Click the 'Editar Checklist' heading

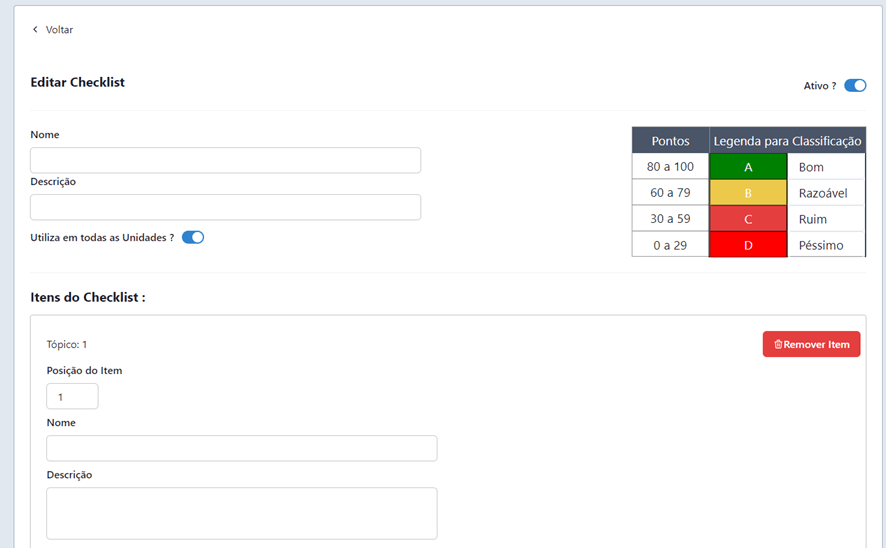(x=77, y=82)
